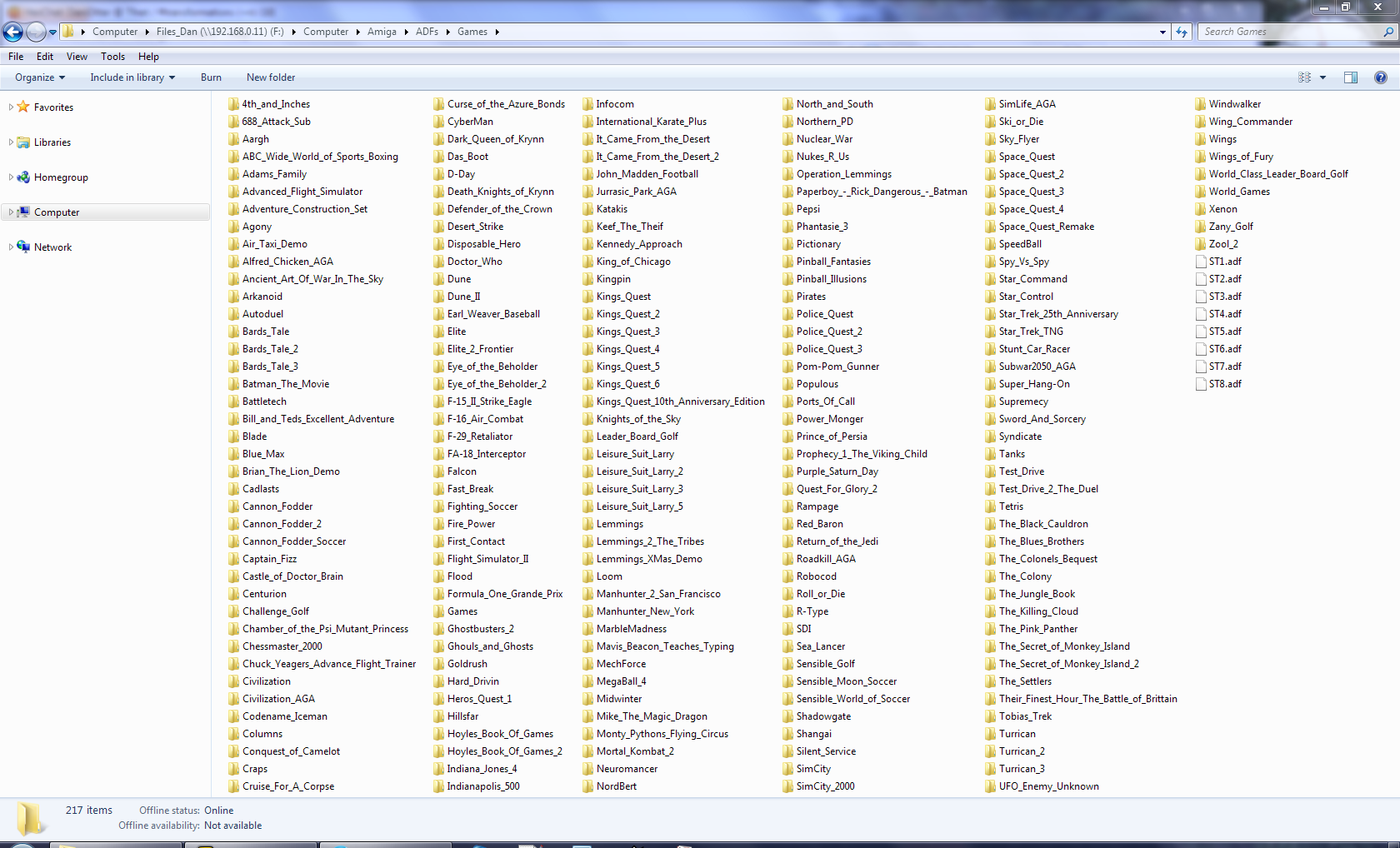The image size is (1400, 848).
Task: Click in the Search Games field
Action: (1287, 32)
